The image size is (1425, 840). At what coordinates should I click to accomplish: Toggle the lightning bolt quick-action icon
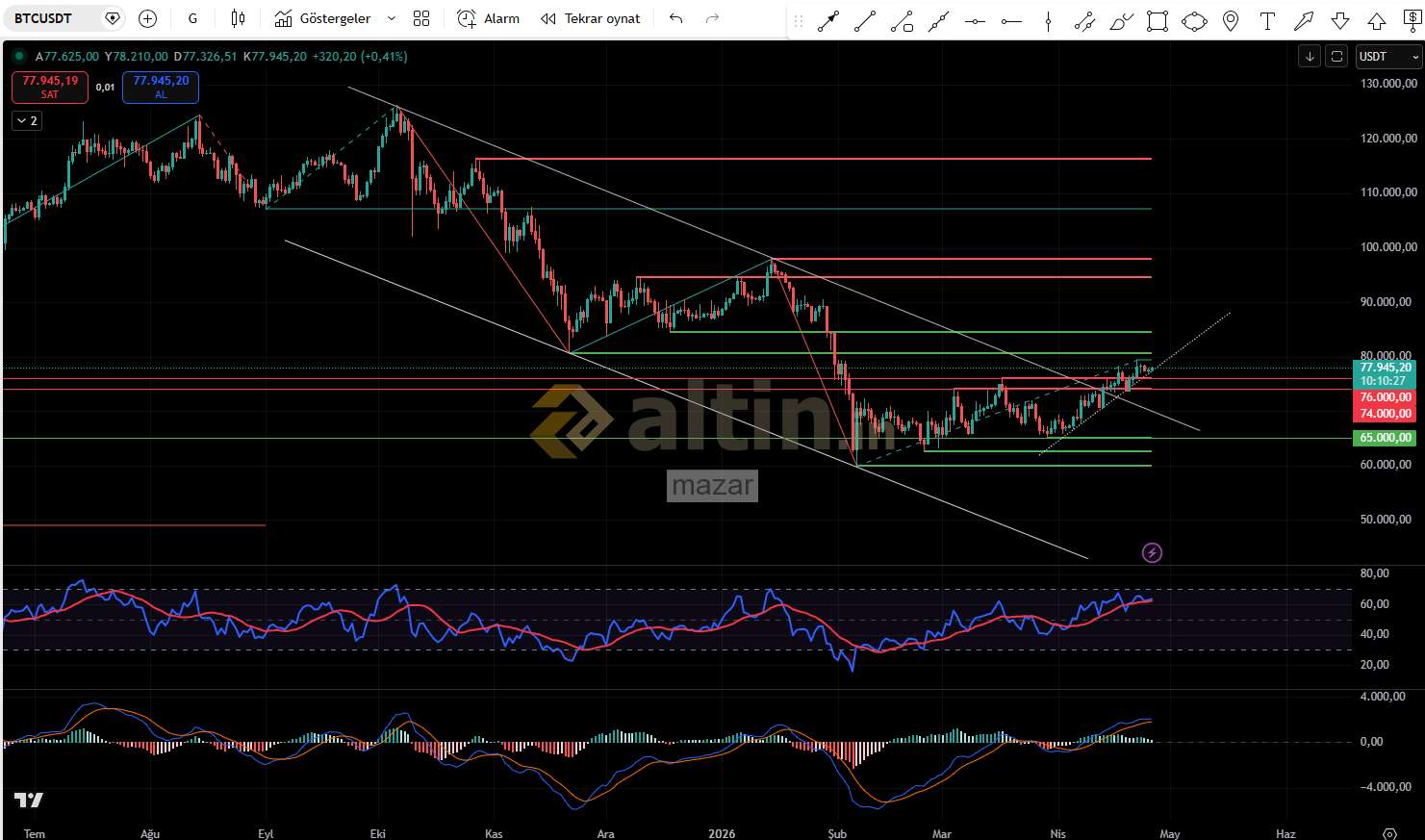click(x=1152, y=552)
